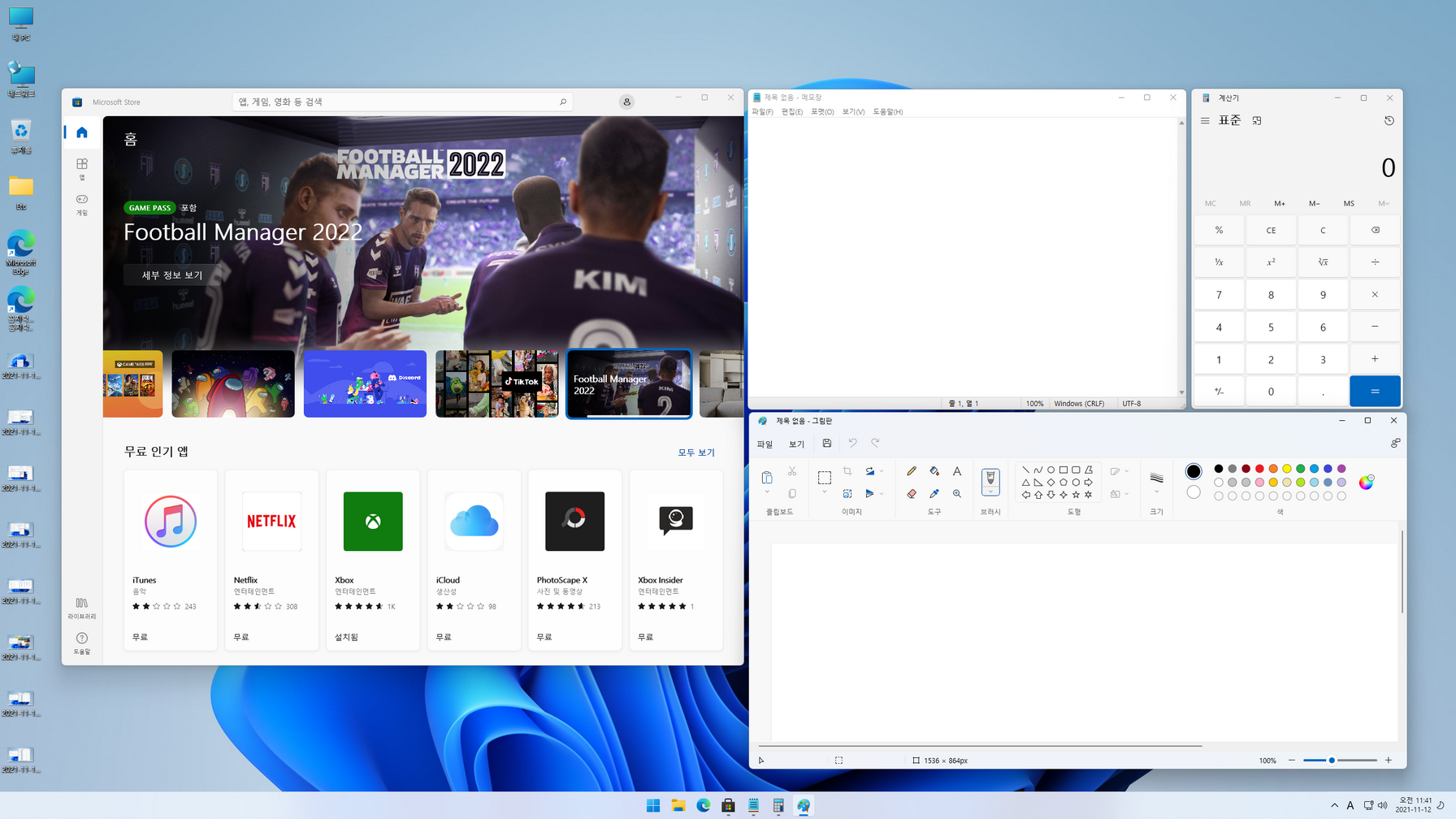Go to Home in Microsoft Store sidebar
Screen dimensions: 1456x819
click(82, 132)
